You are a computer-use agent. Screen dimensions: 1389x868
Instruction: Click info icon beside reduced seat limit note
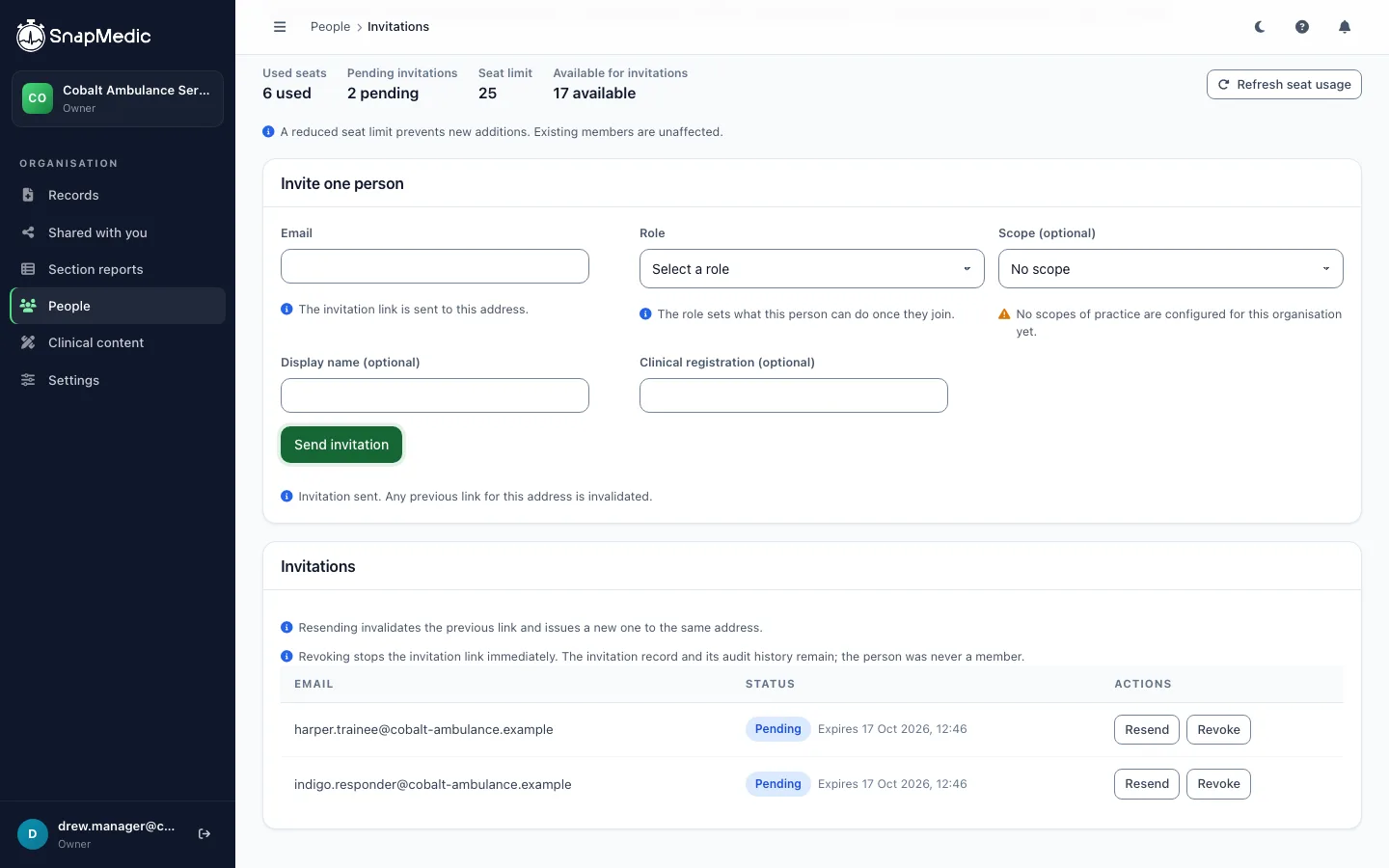click(268, 132)
